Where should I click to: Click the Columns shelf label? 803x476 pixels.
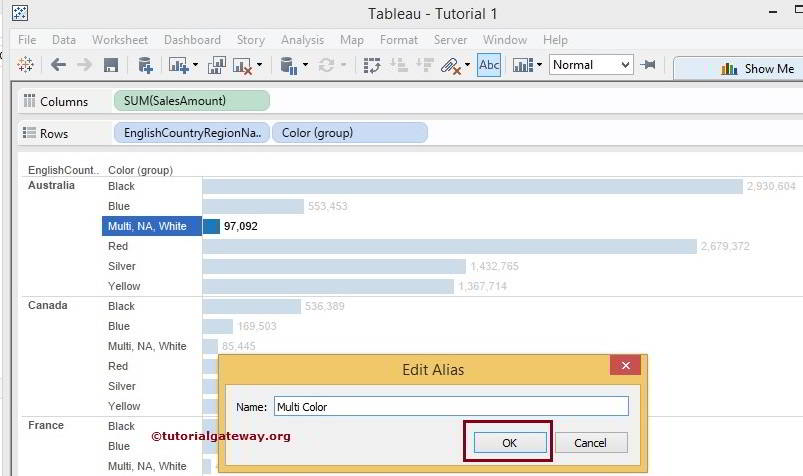coord(64,101)
